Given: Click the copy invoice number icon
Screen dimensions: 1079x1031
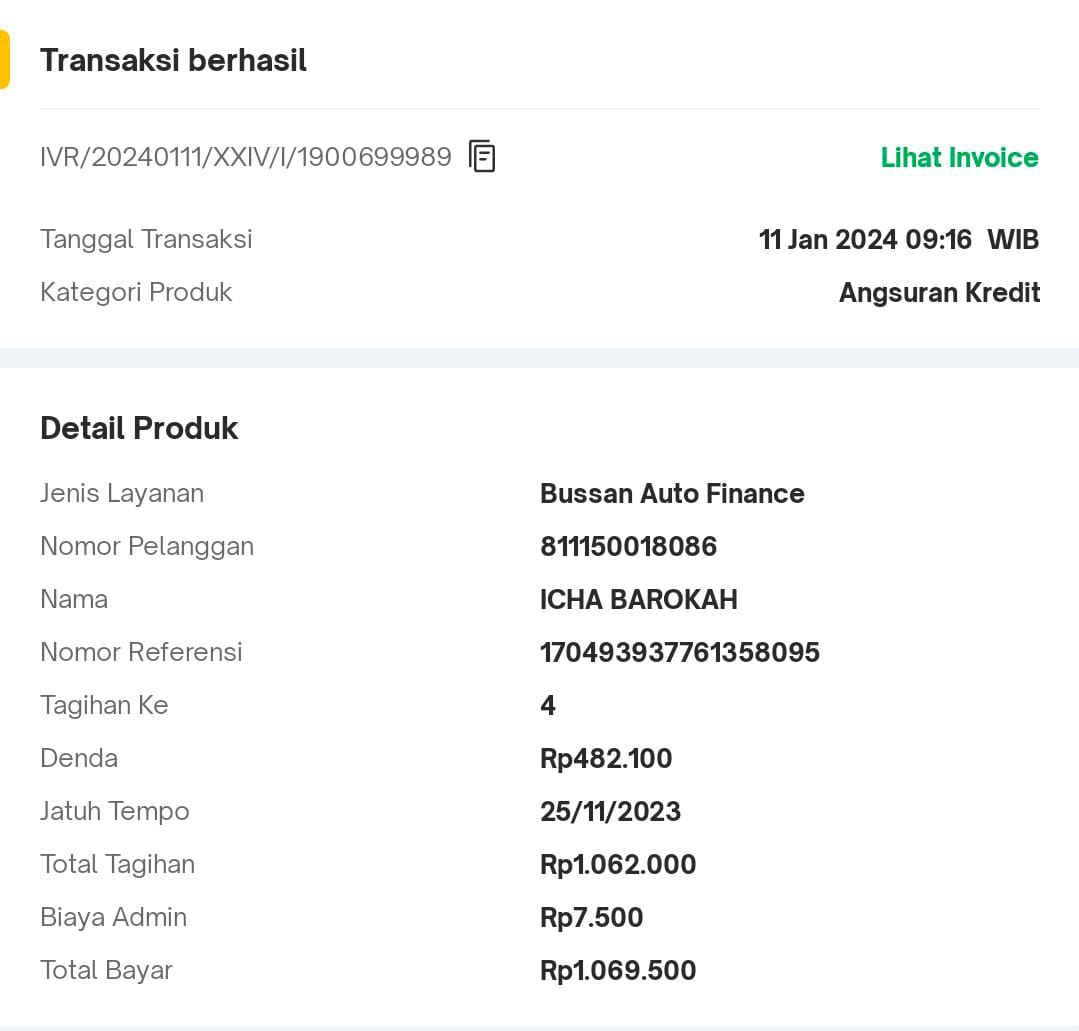Looking at the screenshot, I should (482, 157).
